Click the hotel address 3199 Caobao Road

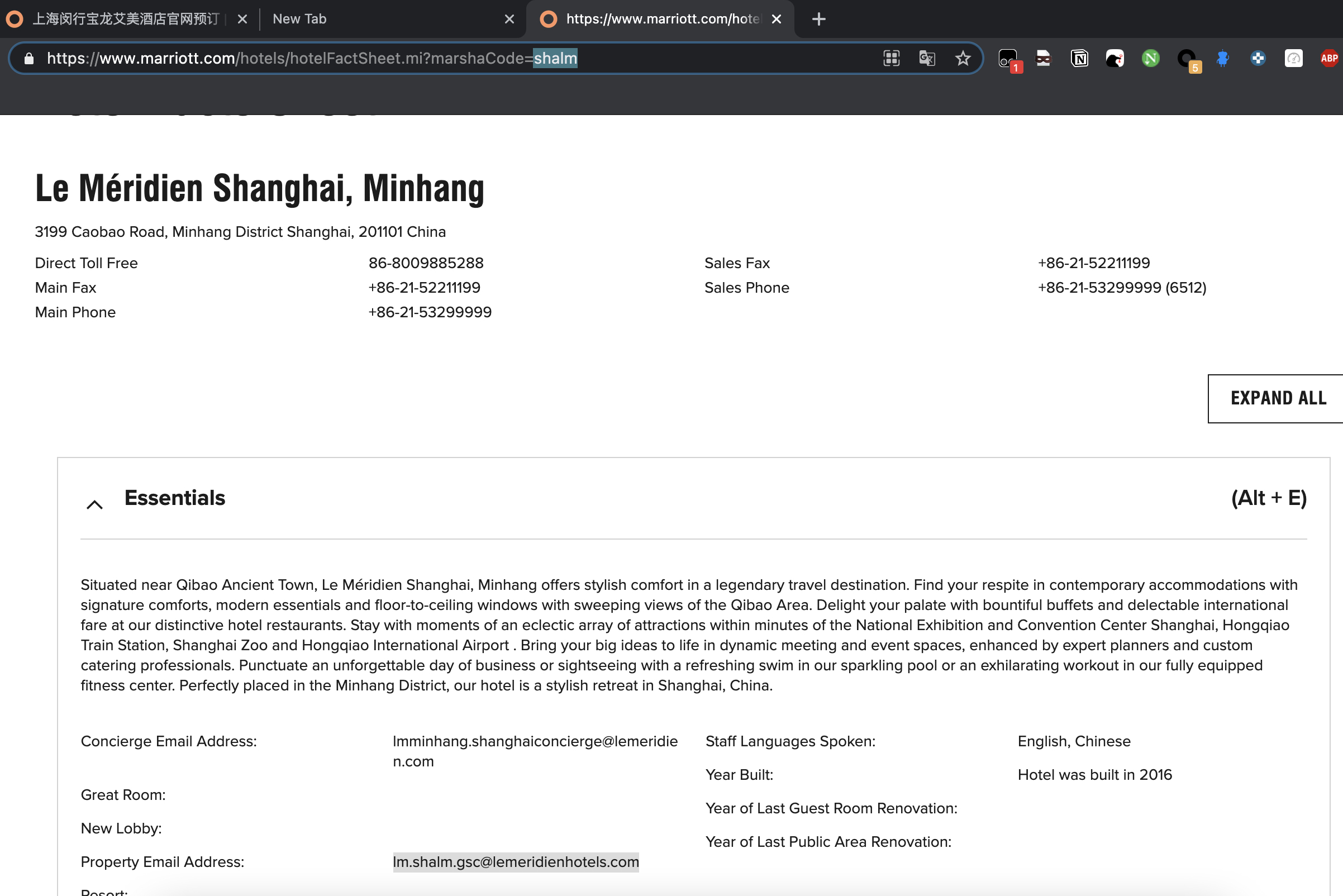[241, 232]
